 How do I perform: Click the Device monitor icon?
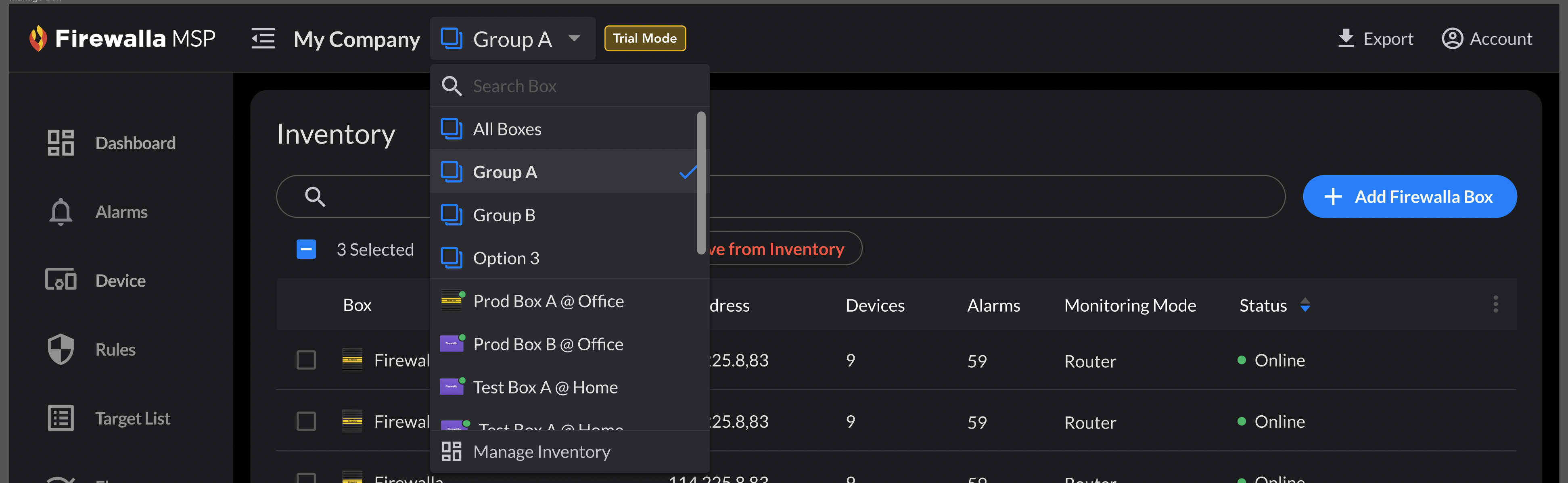coord(61,280)
